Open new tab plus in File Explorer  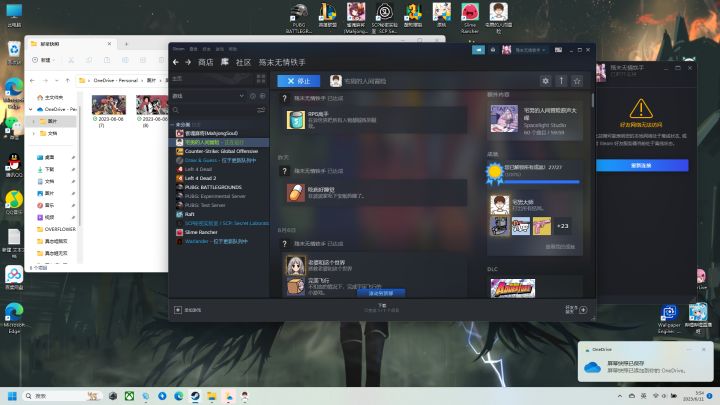126,44
